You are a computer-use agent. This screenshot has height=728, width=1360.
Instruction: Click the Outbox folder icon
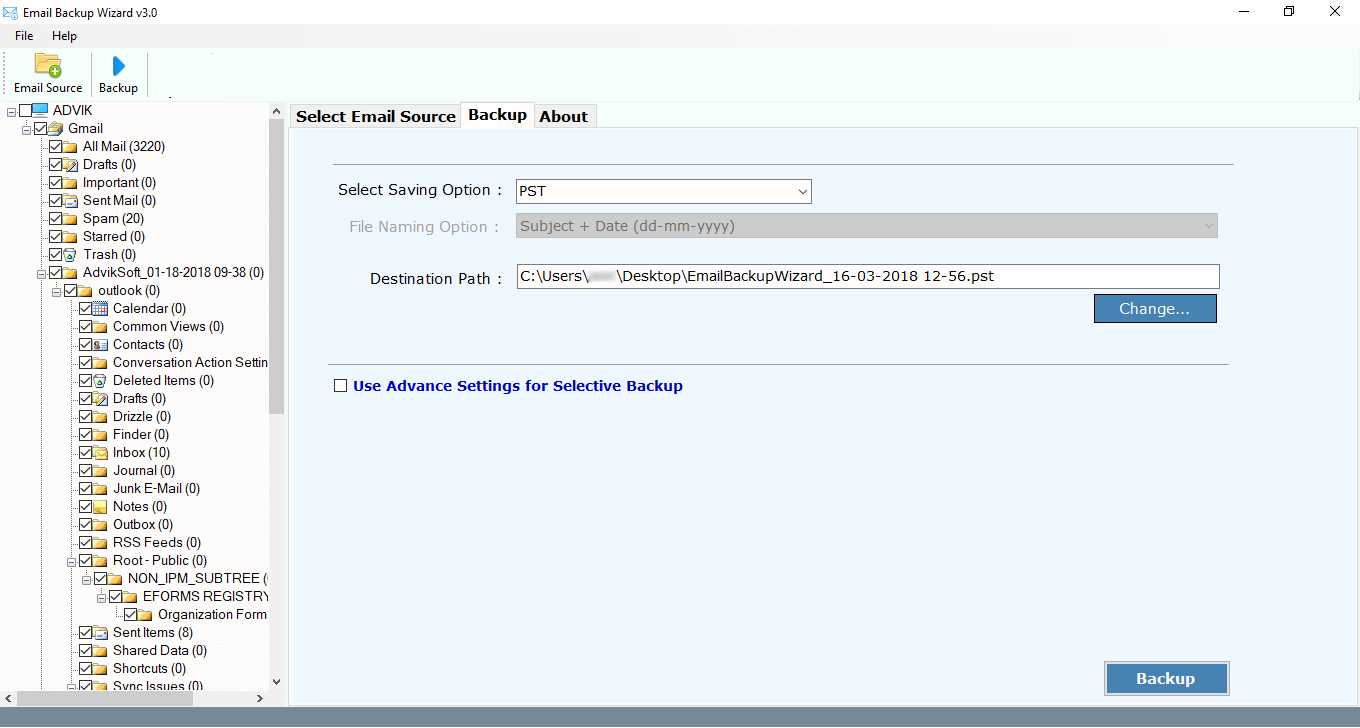pyautogui.click(x=100, y=524)
